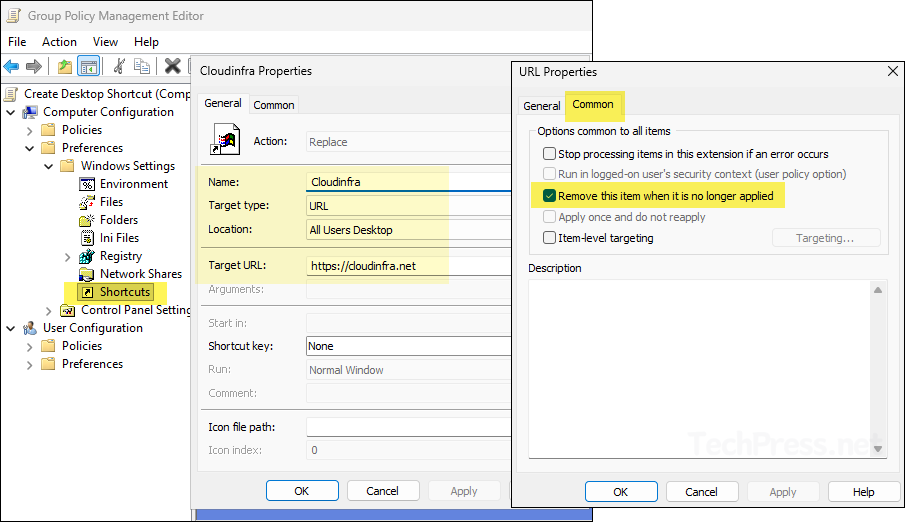The height and width of the screenshot is (522, 905).
Task: Click the Icon file path field
Action: pos(409,427)
